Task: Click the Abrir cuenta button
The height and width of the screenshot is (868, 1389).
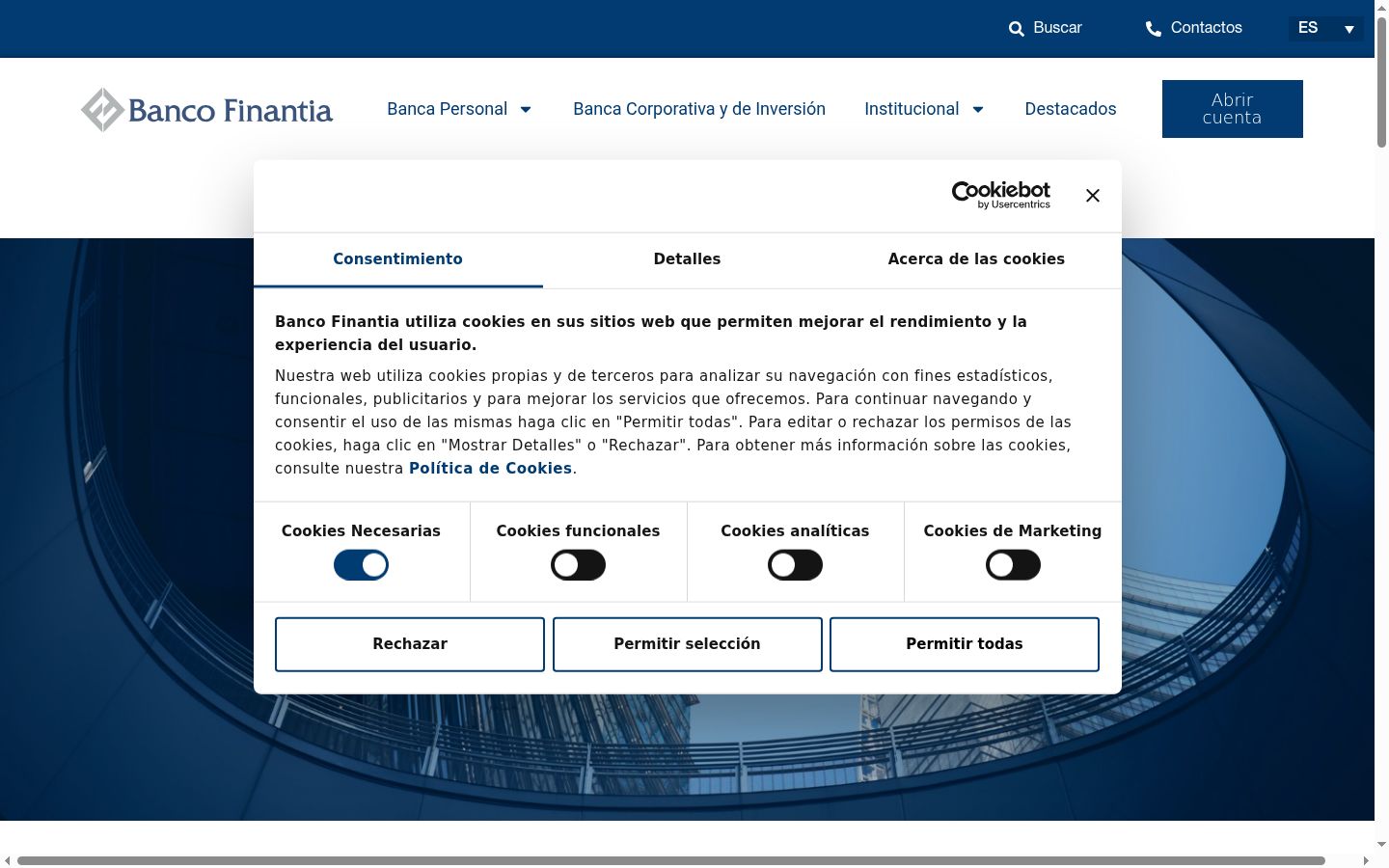Action: [x=1233, y=109]
